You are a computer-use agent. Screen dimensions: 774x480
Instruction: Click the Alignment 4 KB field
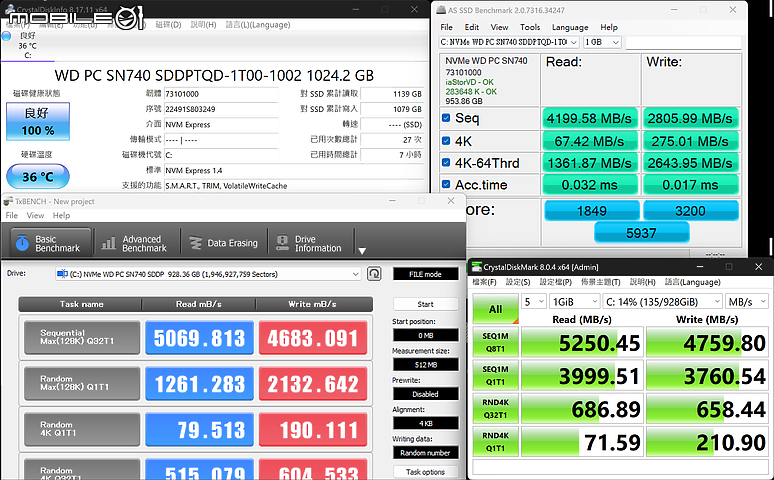pyautogui.click(x=426, y=423)
